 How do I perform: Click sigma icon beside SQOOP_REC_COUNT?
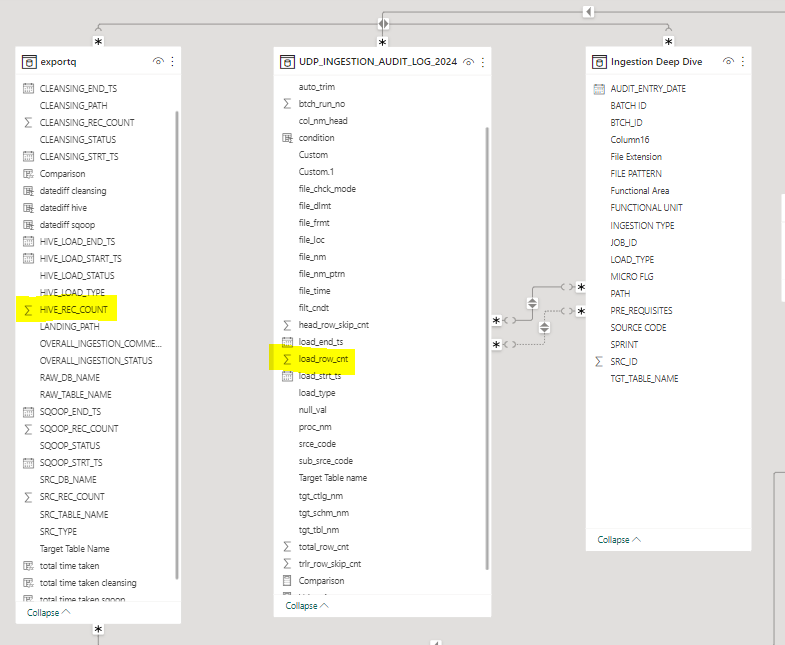(x=29, y=429)
